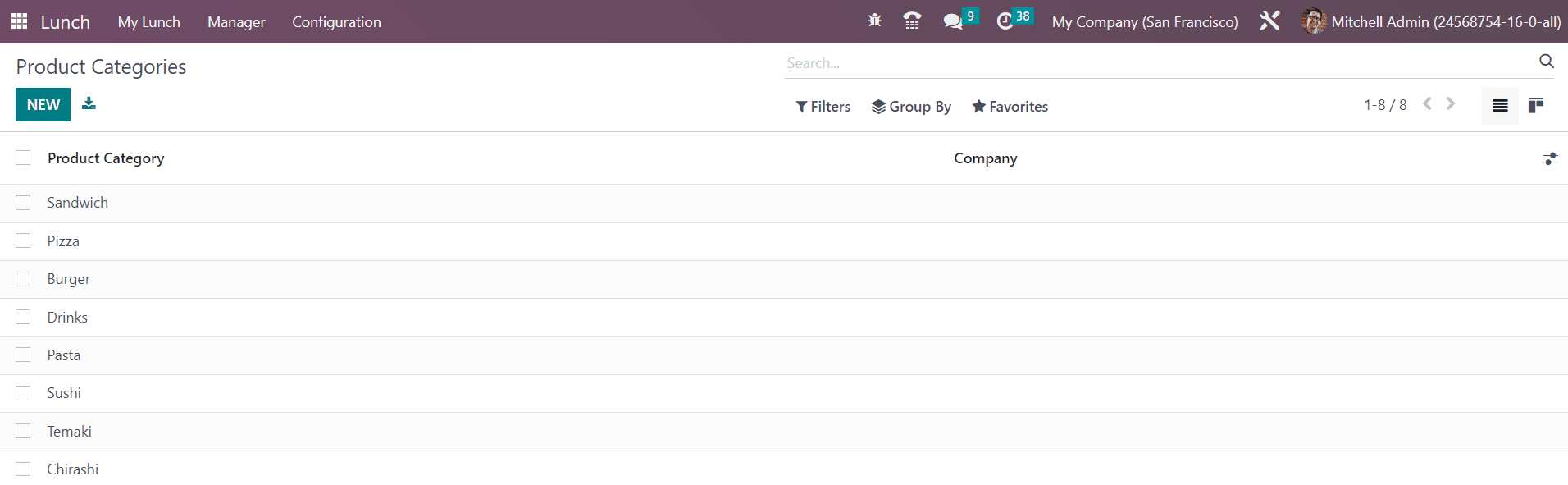
Task: Click the search magnifier icon
Action: point(1547,62)
